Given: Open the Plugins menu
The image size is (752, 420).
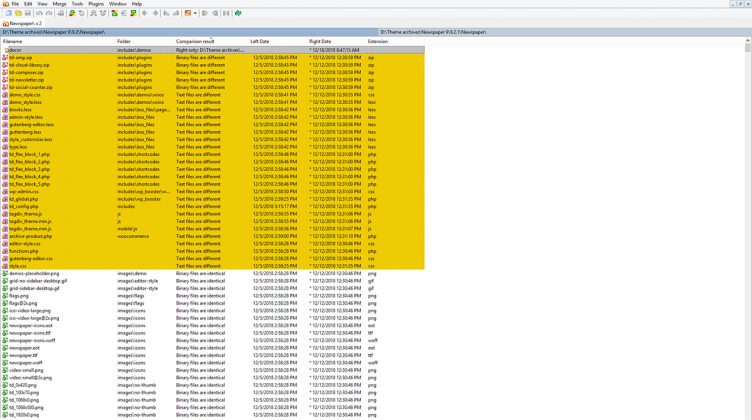Looking at the screenshot, I should (96, 4).
